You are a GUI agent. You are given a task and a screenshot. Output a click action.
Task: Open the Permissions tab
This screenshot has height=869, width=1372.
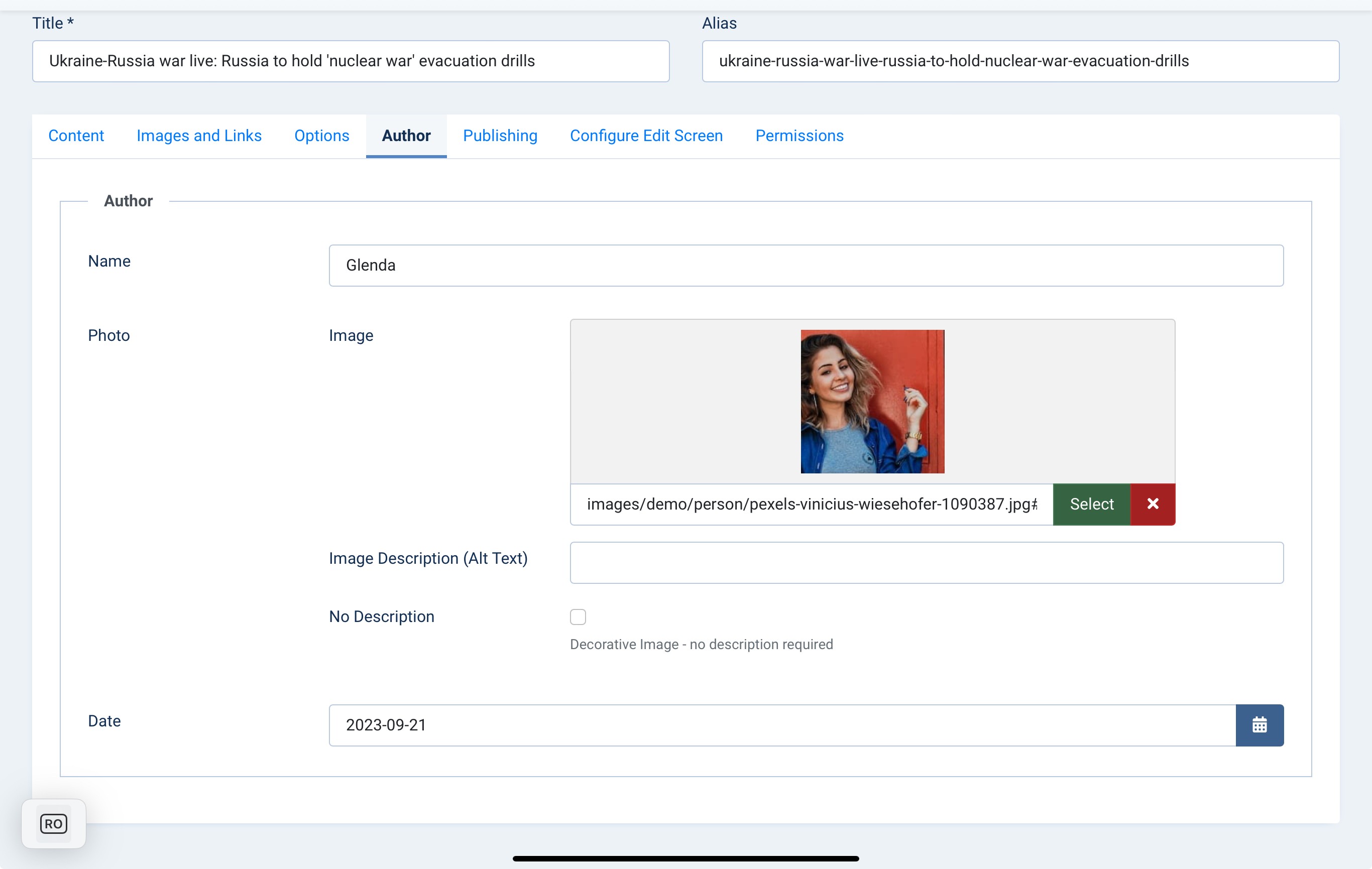click(799, 136)
